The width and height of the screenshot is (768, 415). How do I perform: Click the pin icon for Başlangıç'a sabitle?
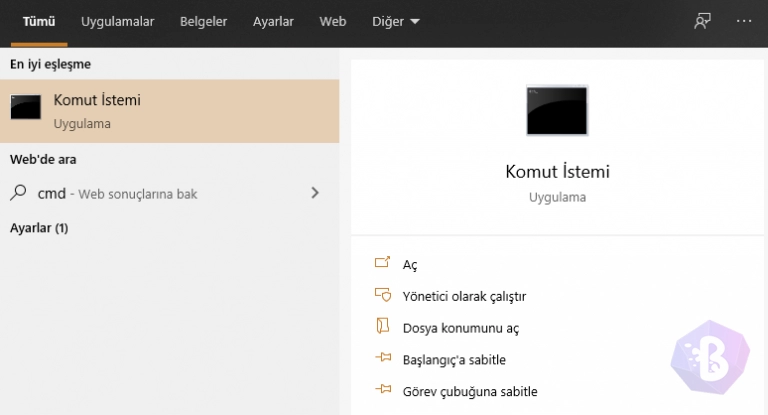(x=381, y=358)
